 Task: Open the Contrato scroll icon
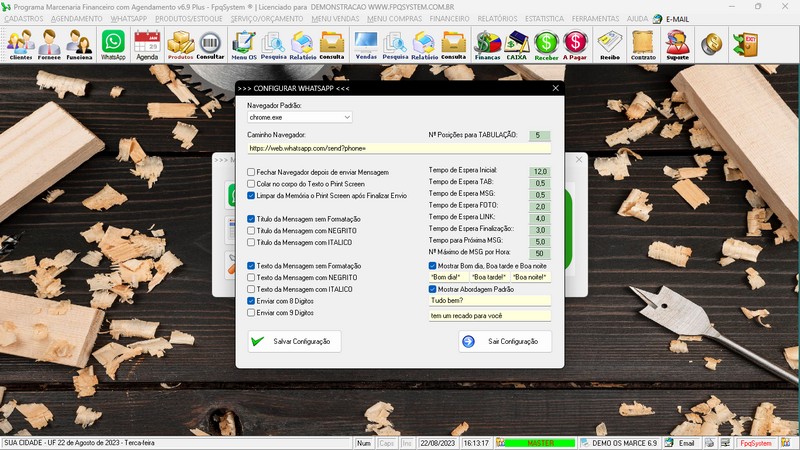[x=643, y=45]
